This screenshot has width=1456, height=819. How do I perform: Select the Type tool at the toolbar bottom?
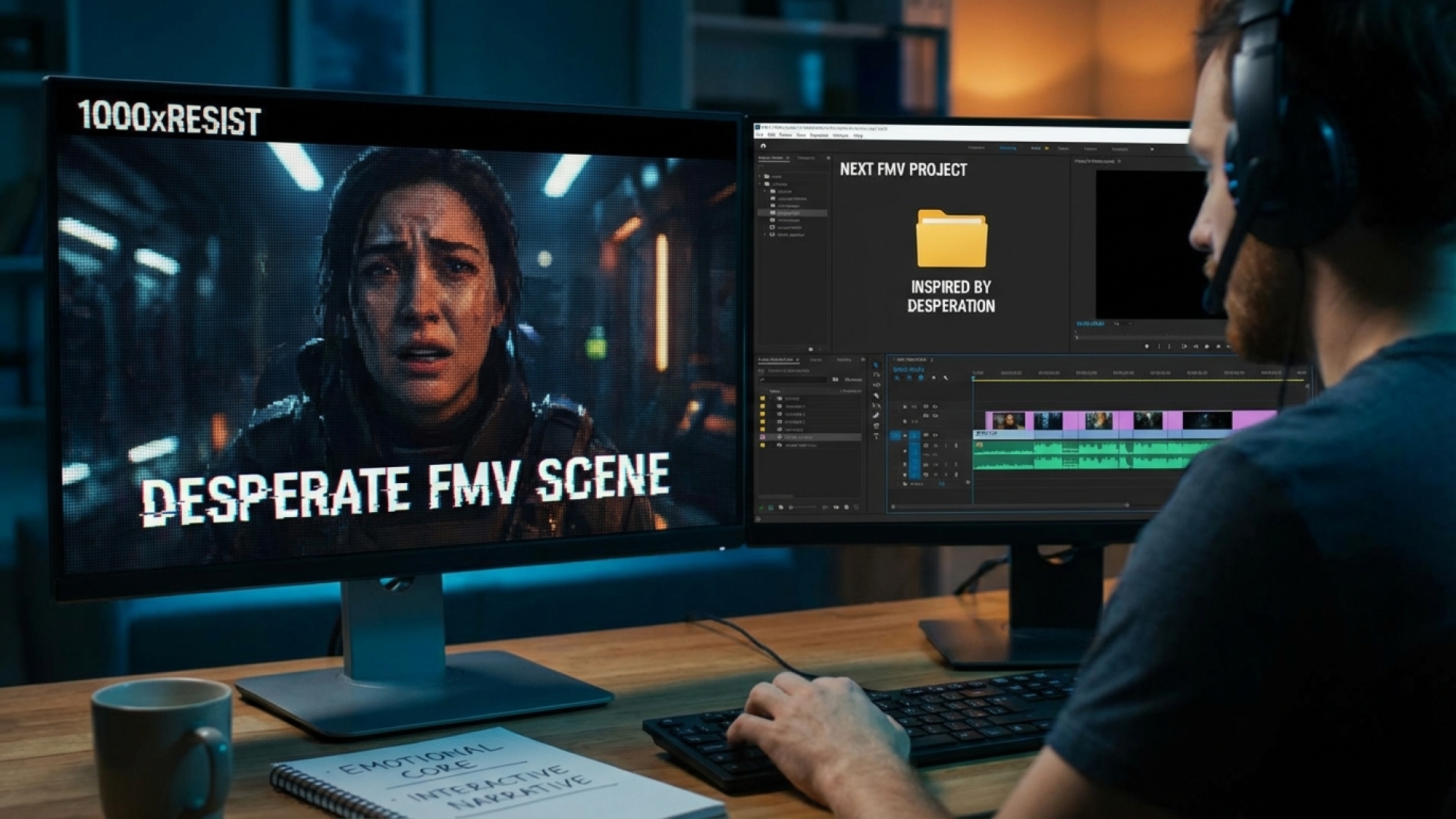coord(877,436)
